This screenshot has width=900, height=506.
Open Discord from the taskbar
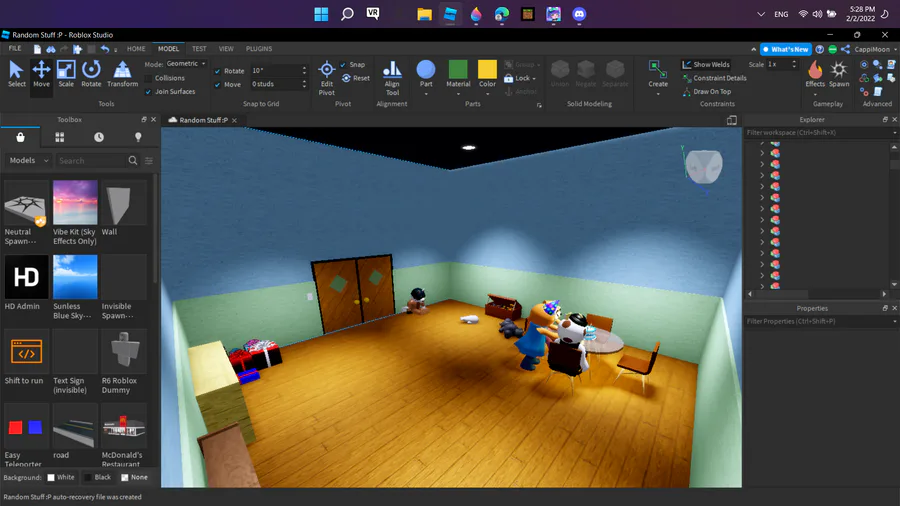tap(579, 14)
